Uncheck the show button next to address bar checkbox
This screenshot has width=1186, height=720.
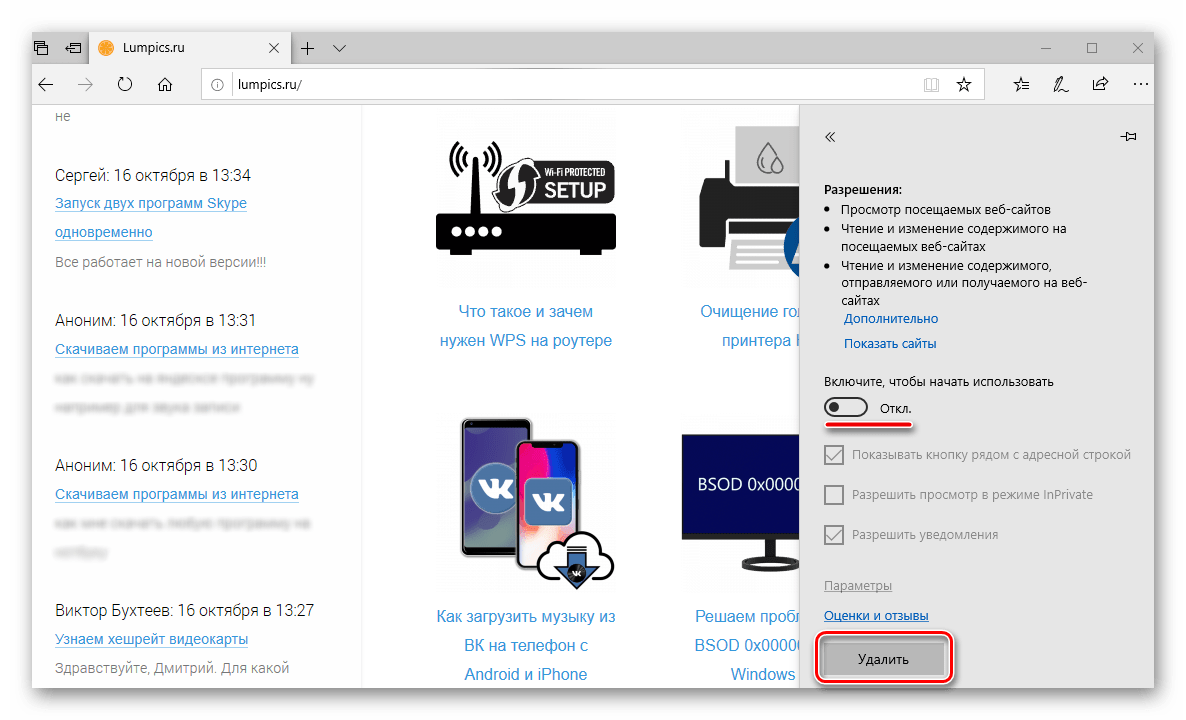pos(834,455)
